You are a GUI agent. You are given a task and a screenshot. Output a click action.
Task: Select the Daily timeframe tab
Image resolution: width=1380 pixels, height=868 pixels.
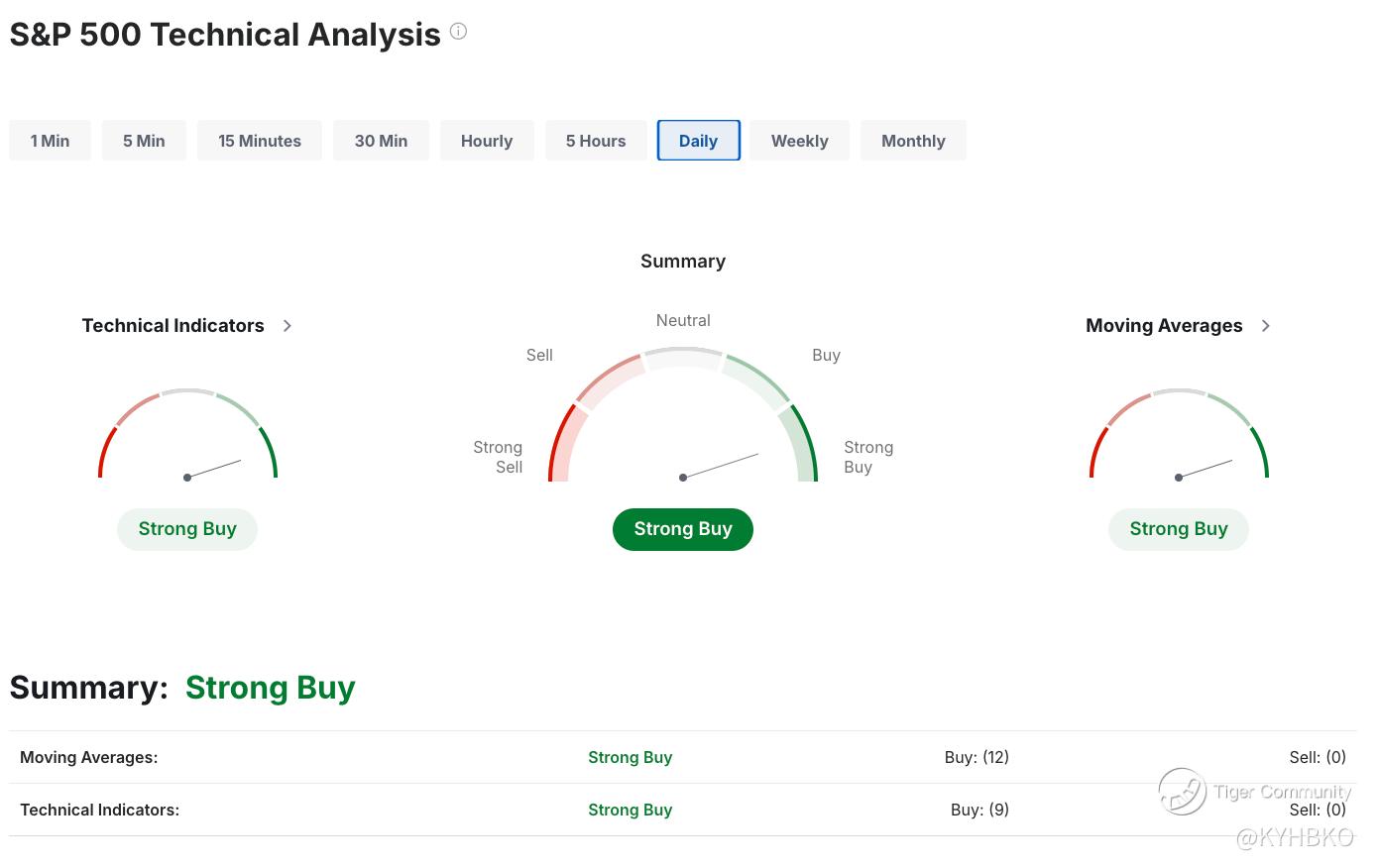(x=699, y=141)
